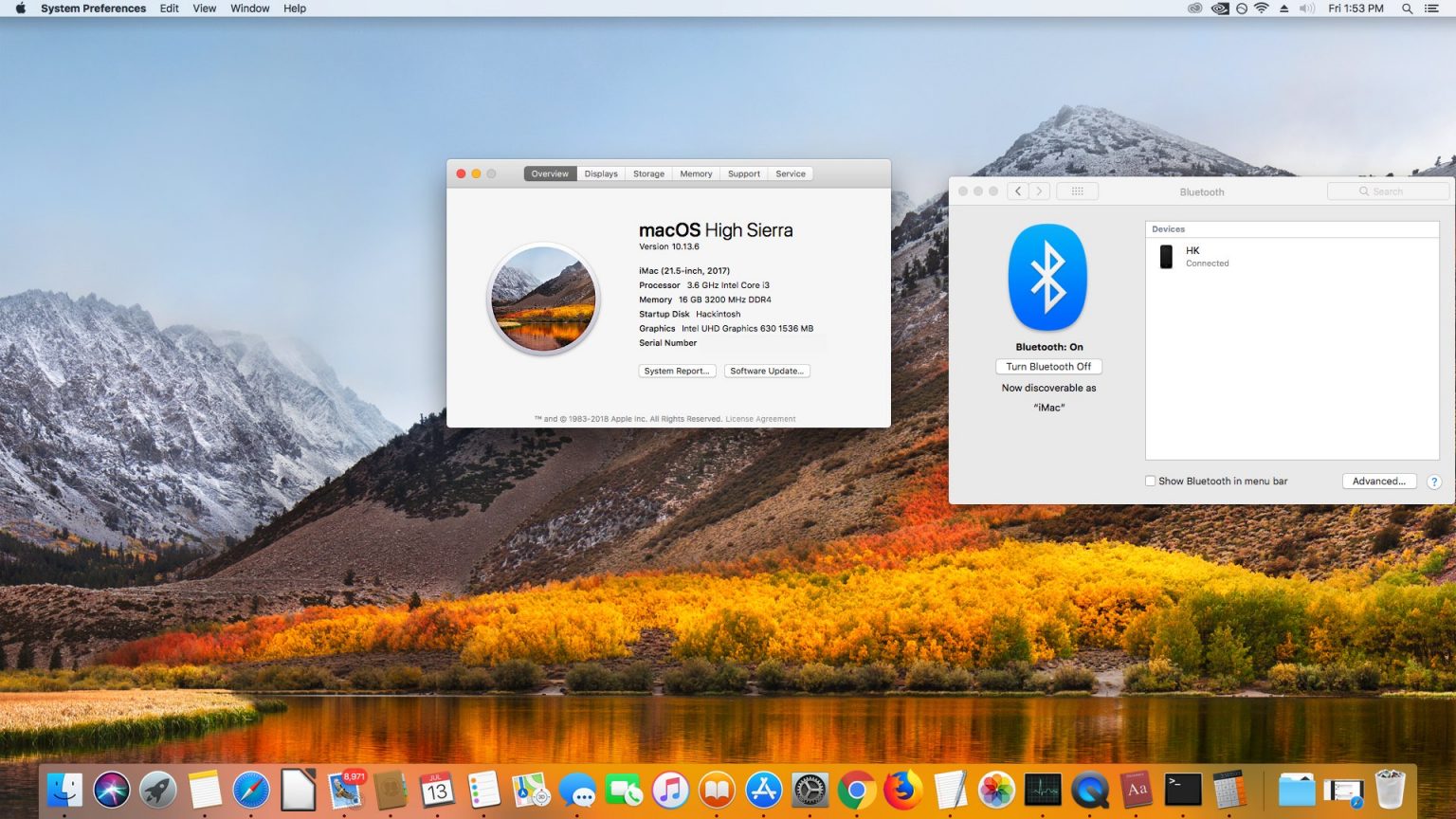Viewport: 1456px width, 819px height.
Task: Open Launchpad rocket icon in dock
Action: tap(157, 790)
